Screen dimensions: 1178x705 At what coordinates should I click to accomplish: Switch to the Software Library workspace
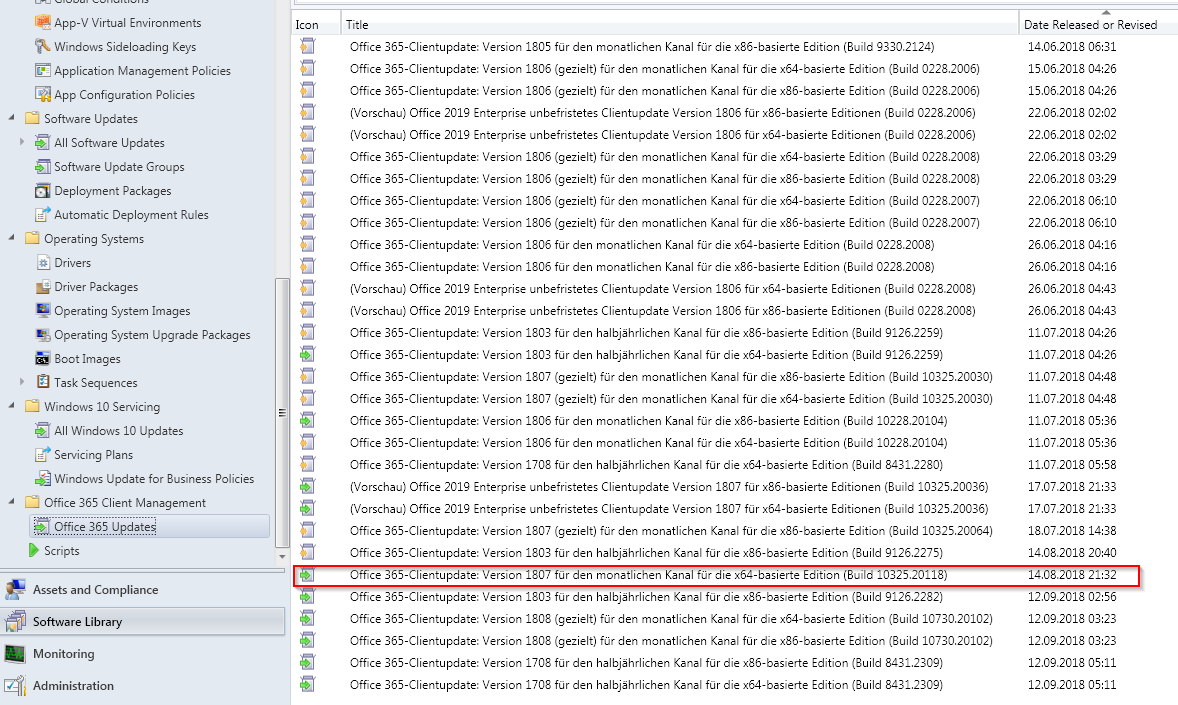143,622
